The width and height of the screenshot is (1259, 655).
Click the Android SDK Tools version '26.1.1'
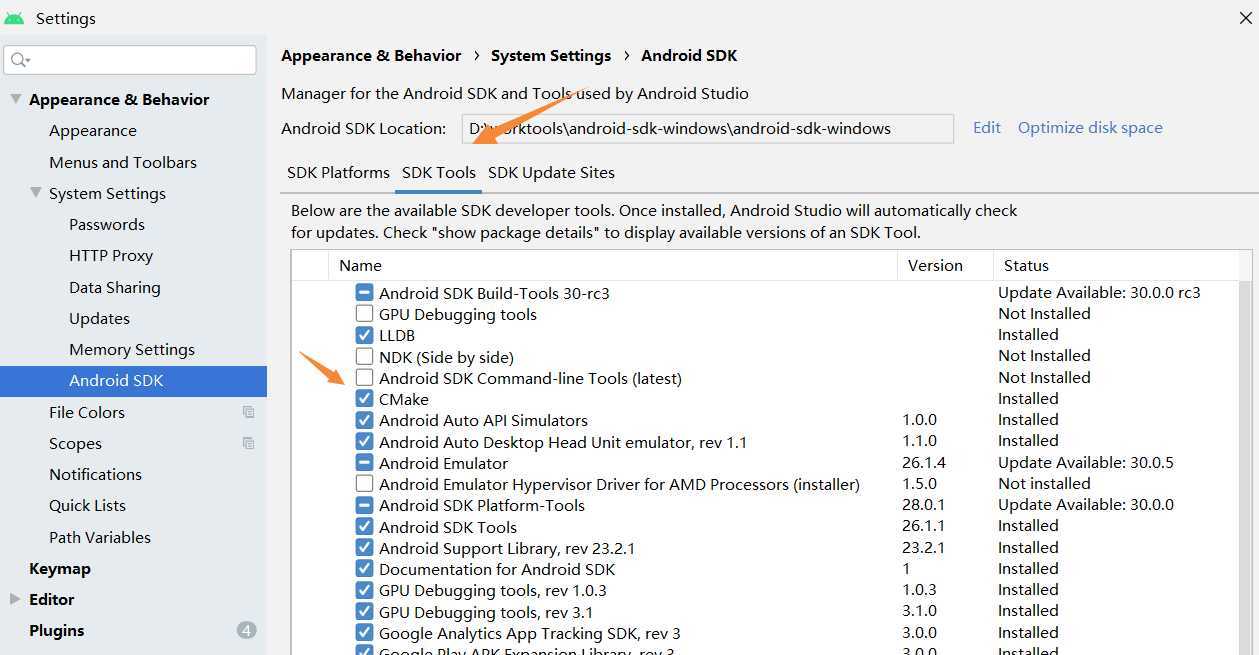pos(924,526)
